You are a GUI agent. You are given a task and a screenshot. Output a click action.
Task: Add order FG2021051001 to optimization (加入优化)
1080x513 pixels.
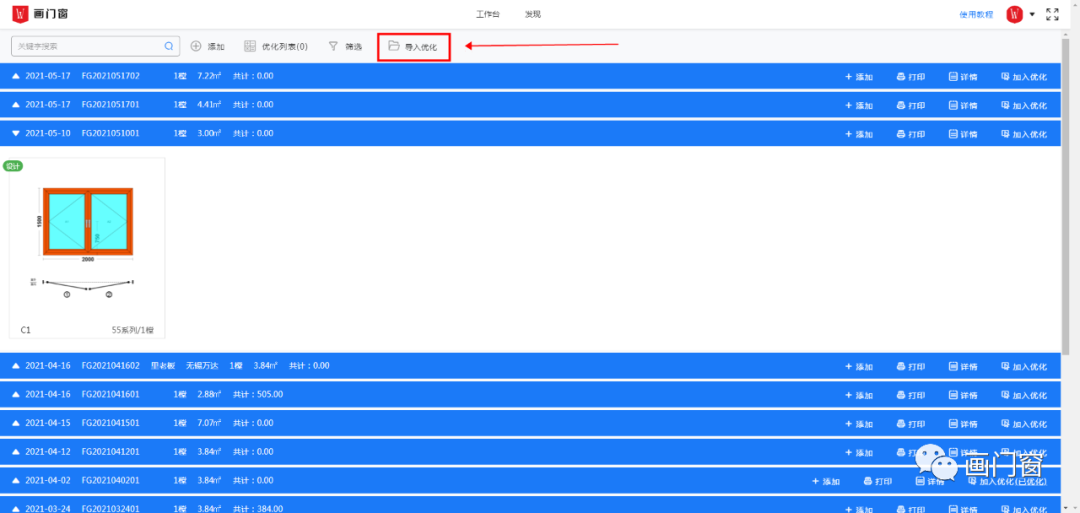(1022, 134)
